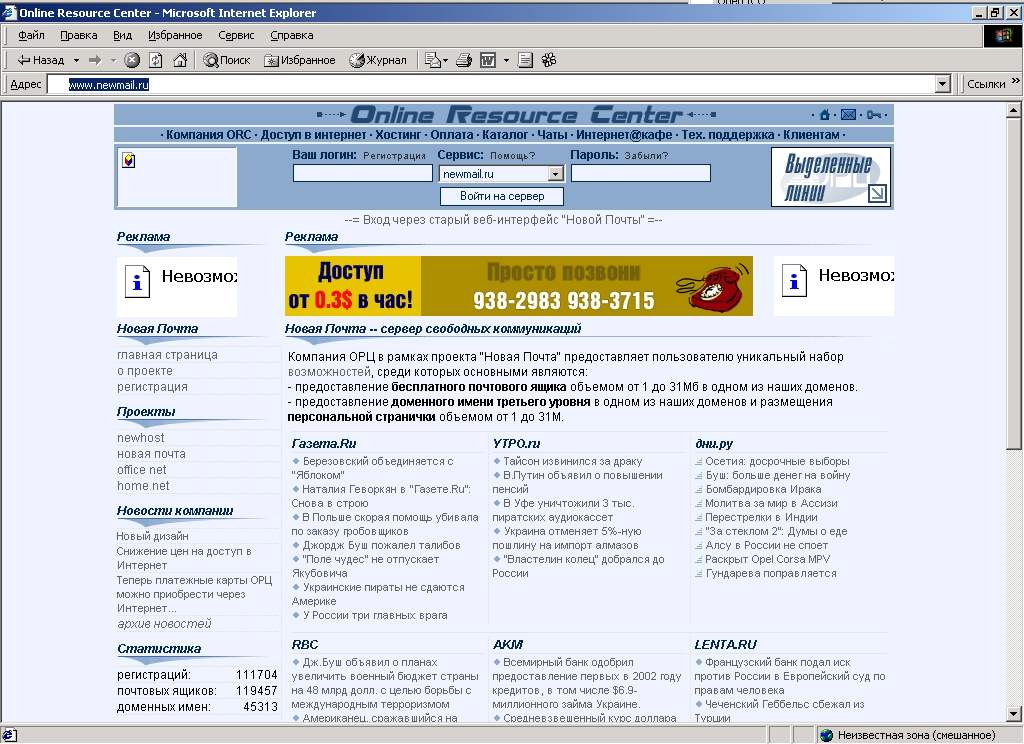Open the Поиск search pane
1024x744 pixels.
(x=227, y=60)
